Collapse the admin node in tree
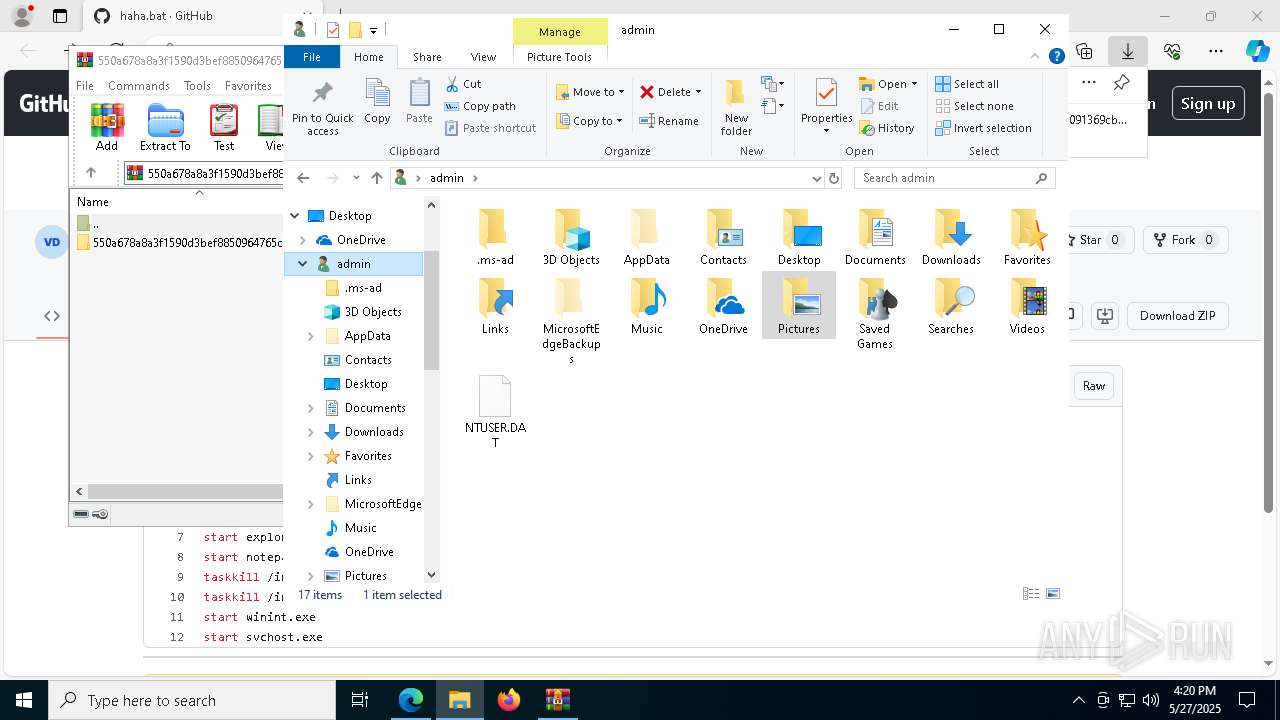 click(303, 264)
